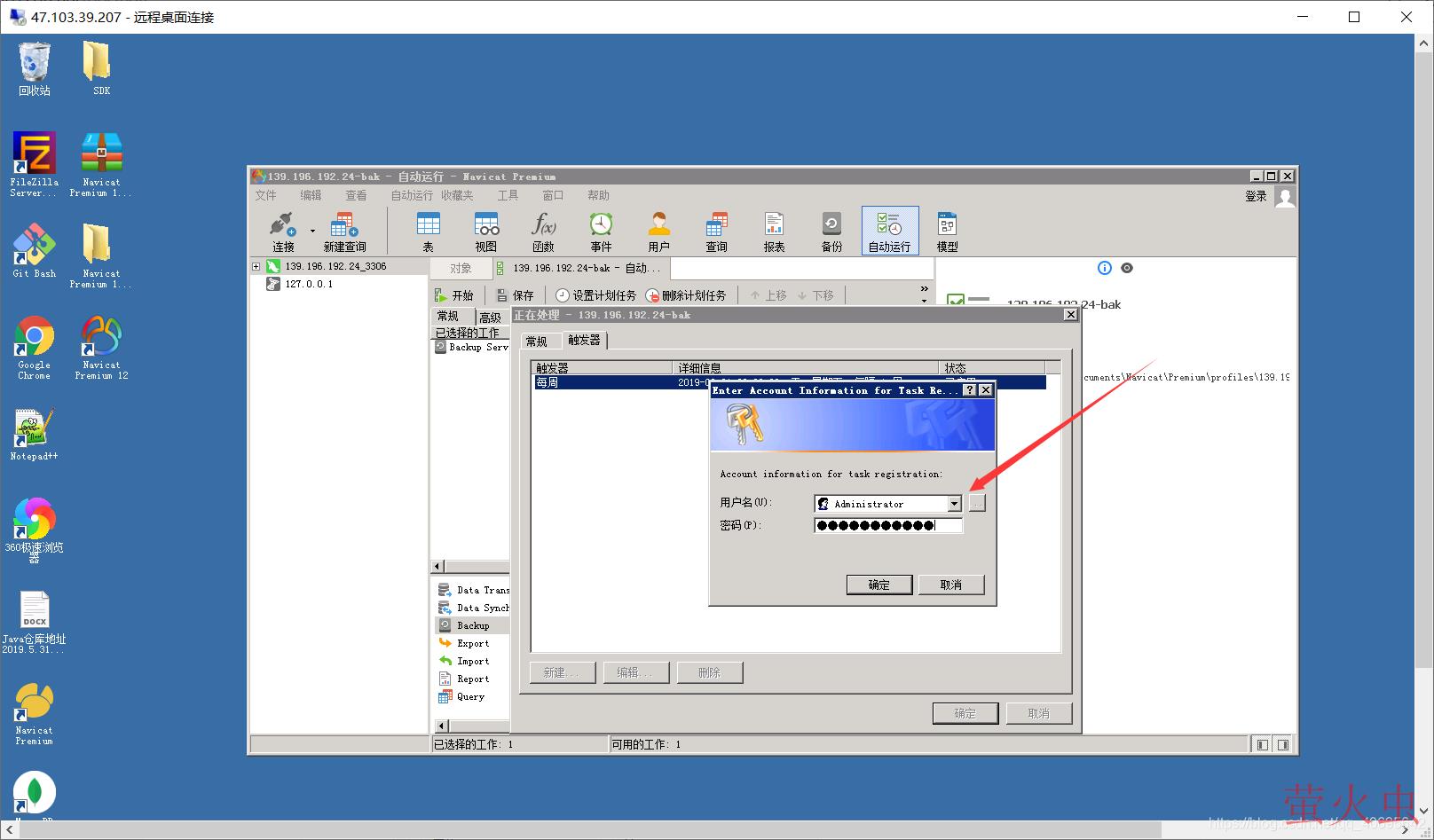
Task: Click the 函数 (Function) toolbar icon
Action: pos(543,231)
